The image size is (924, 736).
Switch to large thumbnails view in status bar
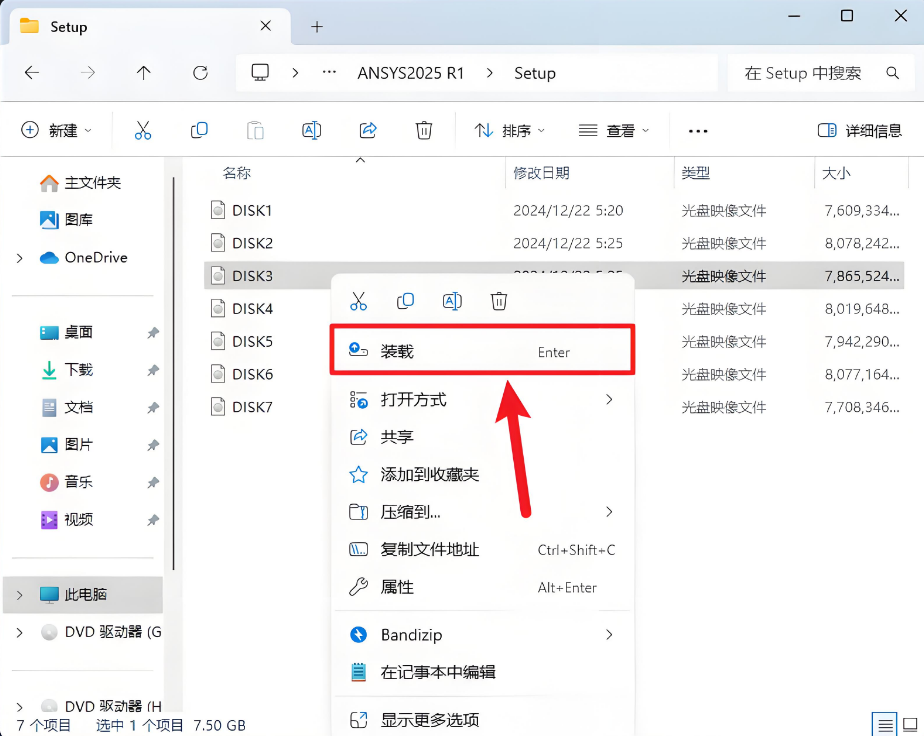[910, 725]
